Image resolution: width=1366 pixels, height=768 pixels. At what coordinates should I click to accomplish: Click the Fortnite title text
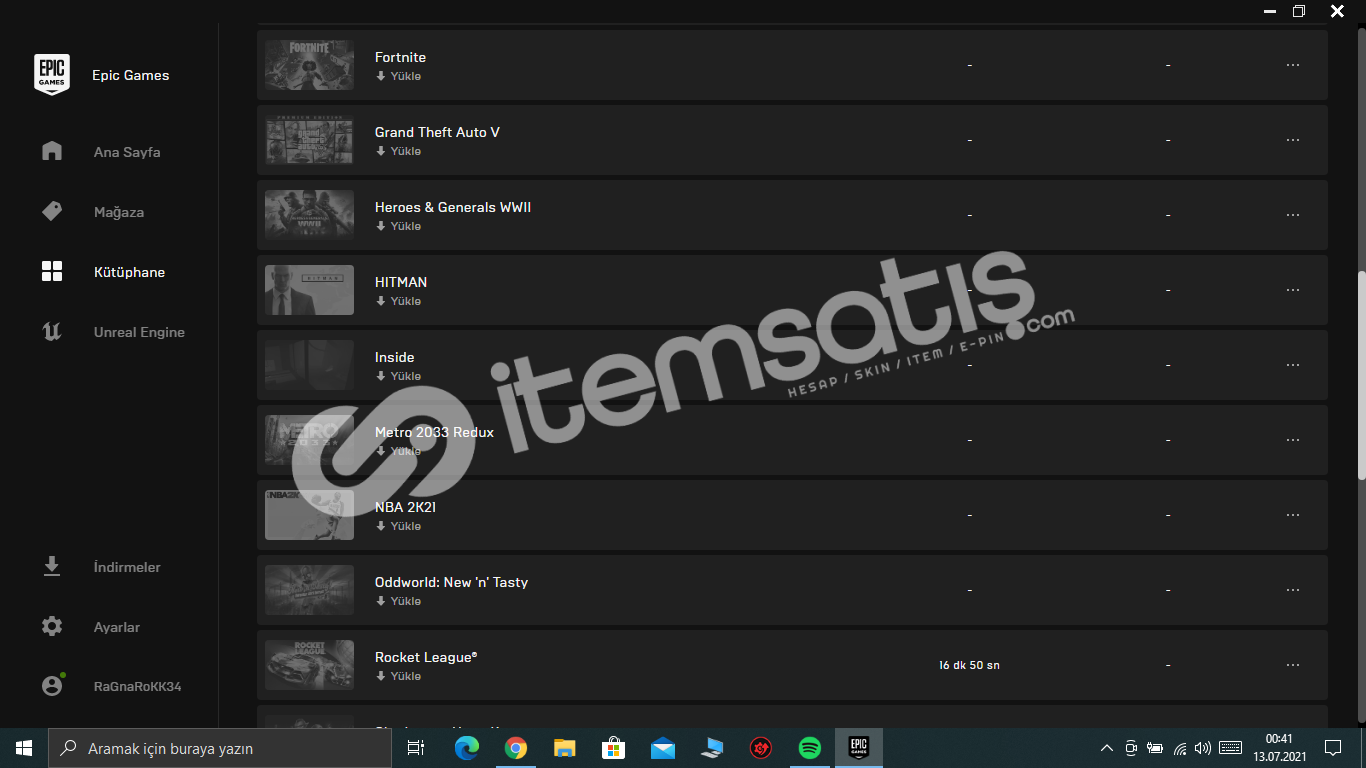(400, 57)
